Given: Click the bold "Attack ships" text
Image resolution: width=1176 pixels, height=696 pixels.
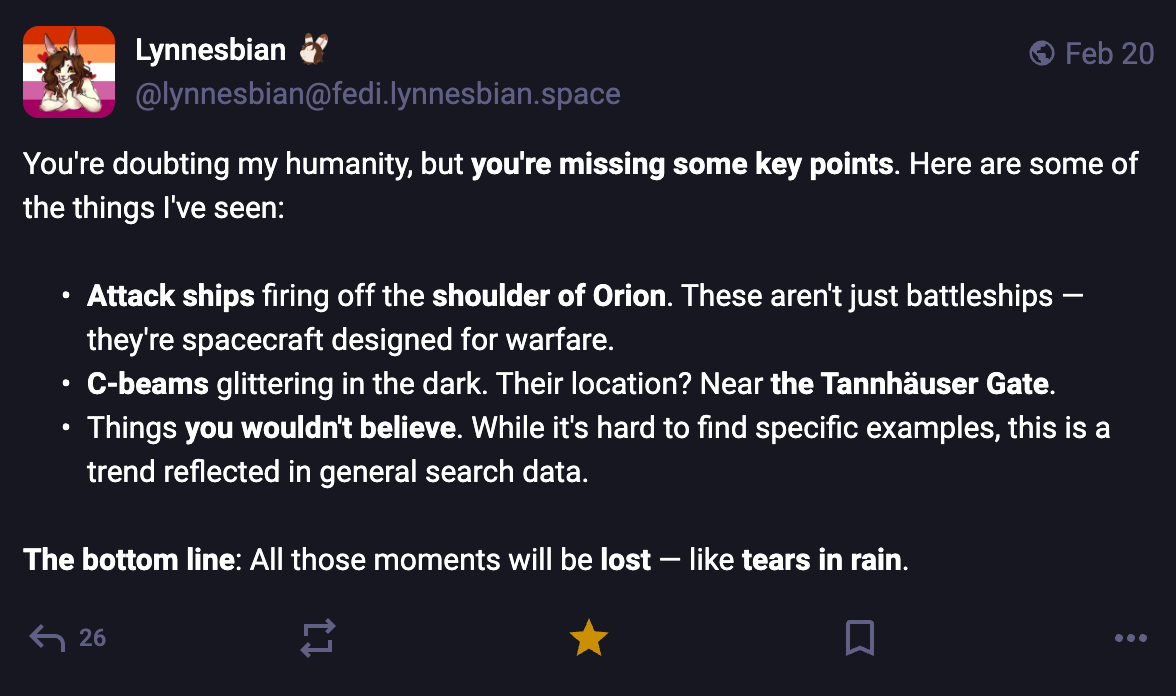Looking at the screenshot, I should pyautogui.click(x=170, y=296).
